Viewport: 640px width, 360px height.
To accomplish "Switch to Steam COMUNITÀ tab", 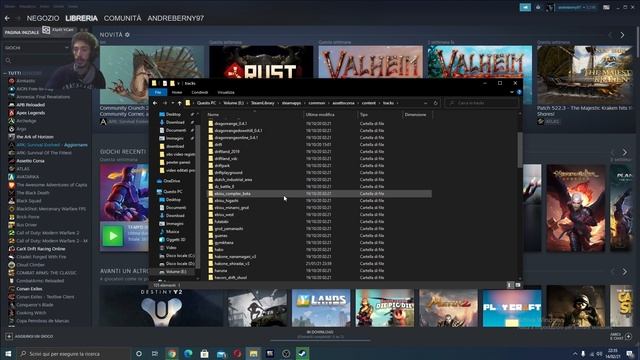I will click(x=122, y=18).
